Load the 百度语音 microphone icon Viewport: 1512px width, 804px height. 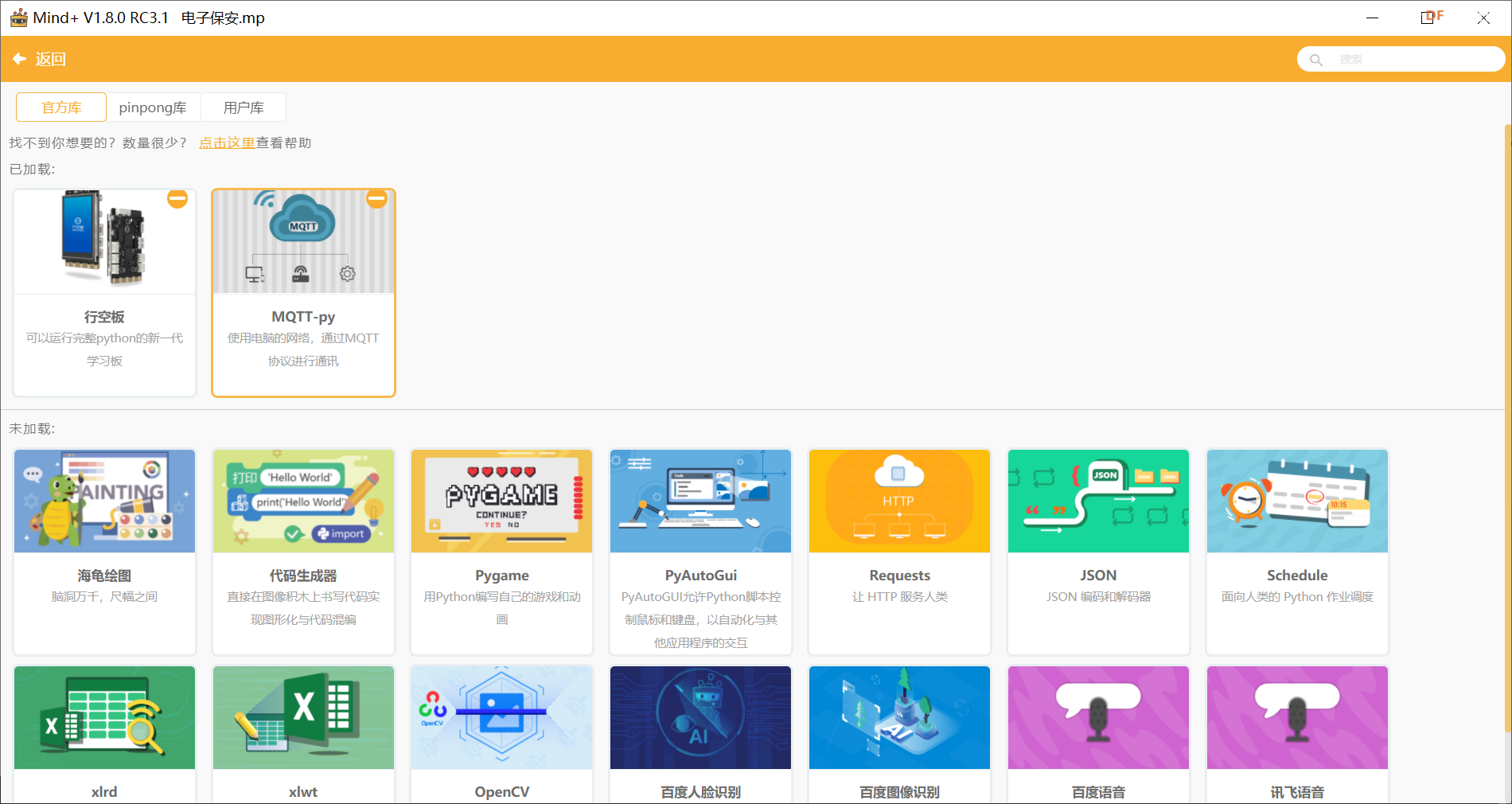coord(1098,717)
